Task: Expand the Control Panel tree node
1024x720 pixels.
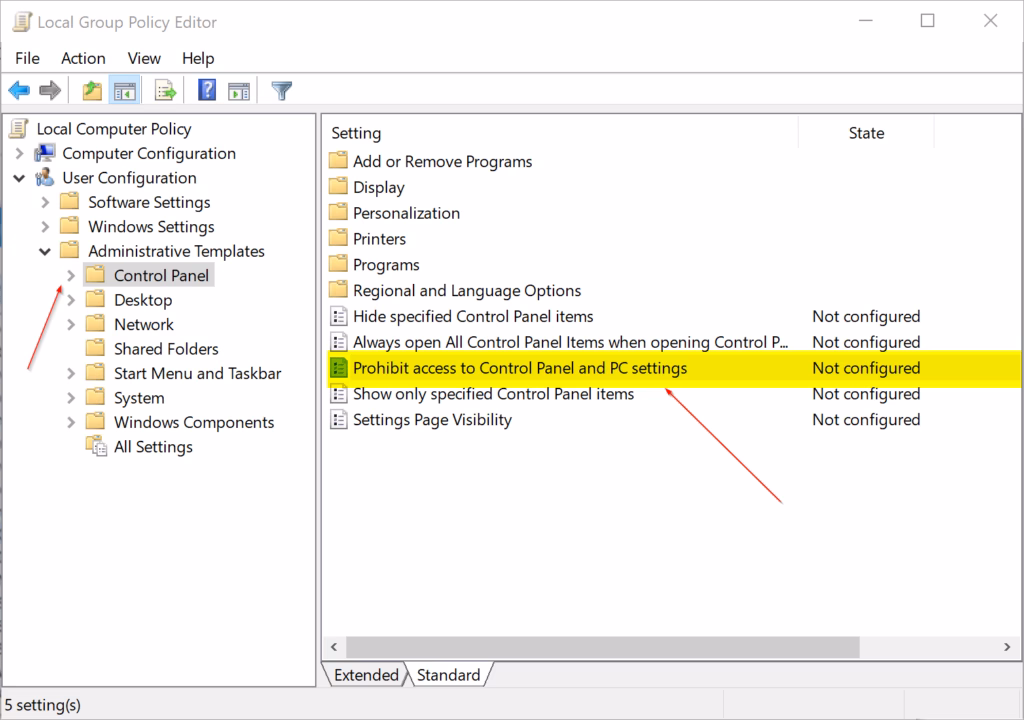Action: (x=70, y=276)
